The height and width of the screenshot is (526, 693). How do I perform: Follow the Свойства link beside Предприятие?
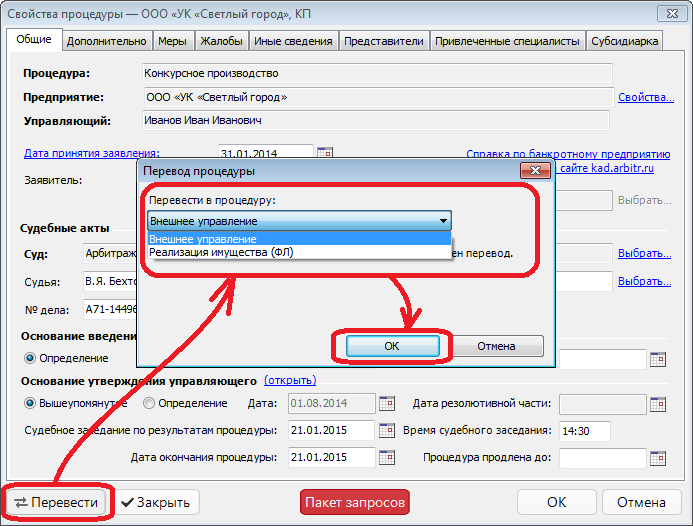(645, 98)
